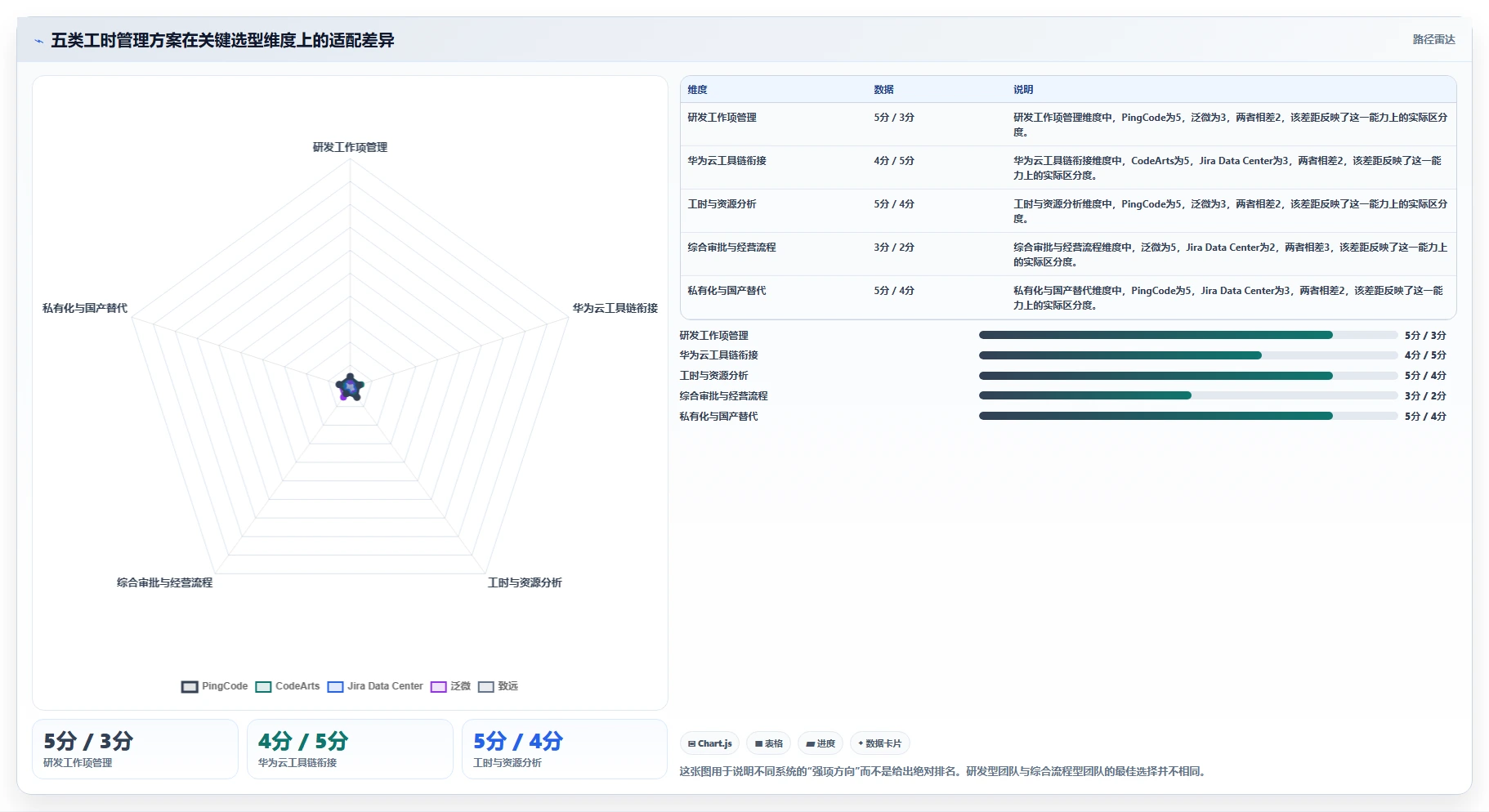The height and width of the screenshot is (812, 1489).
Task: Toggle 致远 legend swatch
Action: tap(486, 687)
